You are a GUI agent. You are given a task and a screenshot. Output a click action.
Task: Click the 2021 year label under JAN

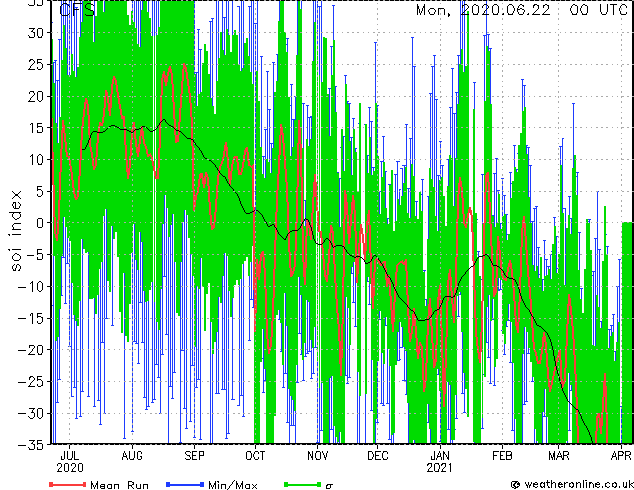[440, 468]
